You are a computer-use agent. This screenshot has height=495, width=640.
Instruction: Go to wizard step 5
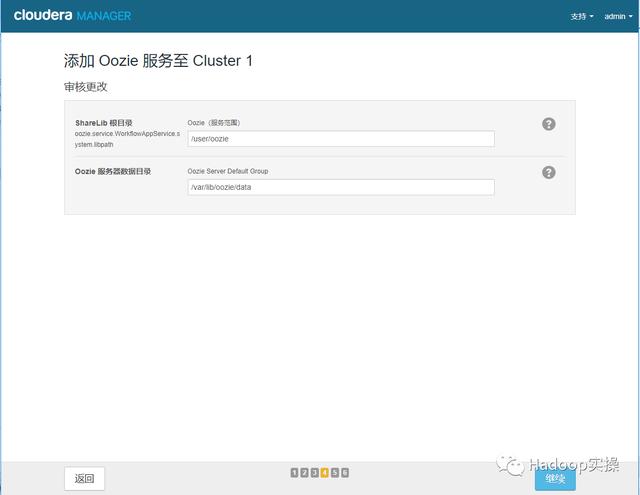tap(335, 473)
